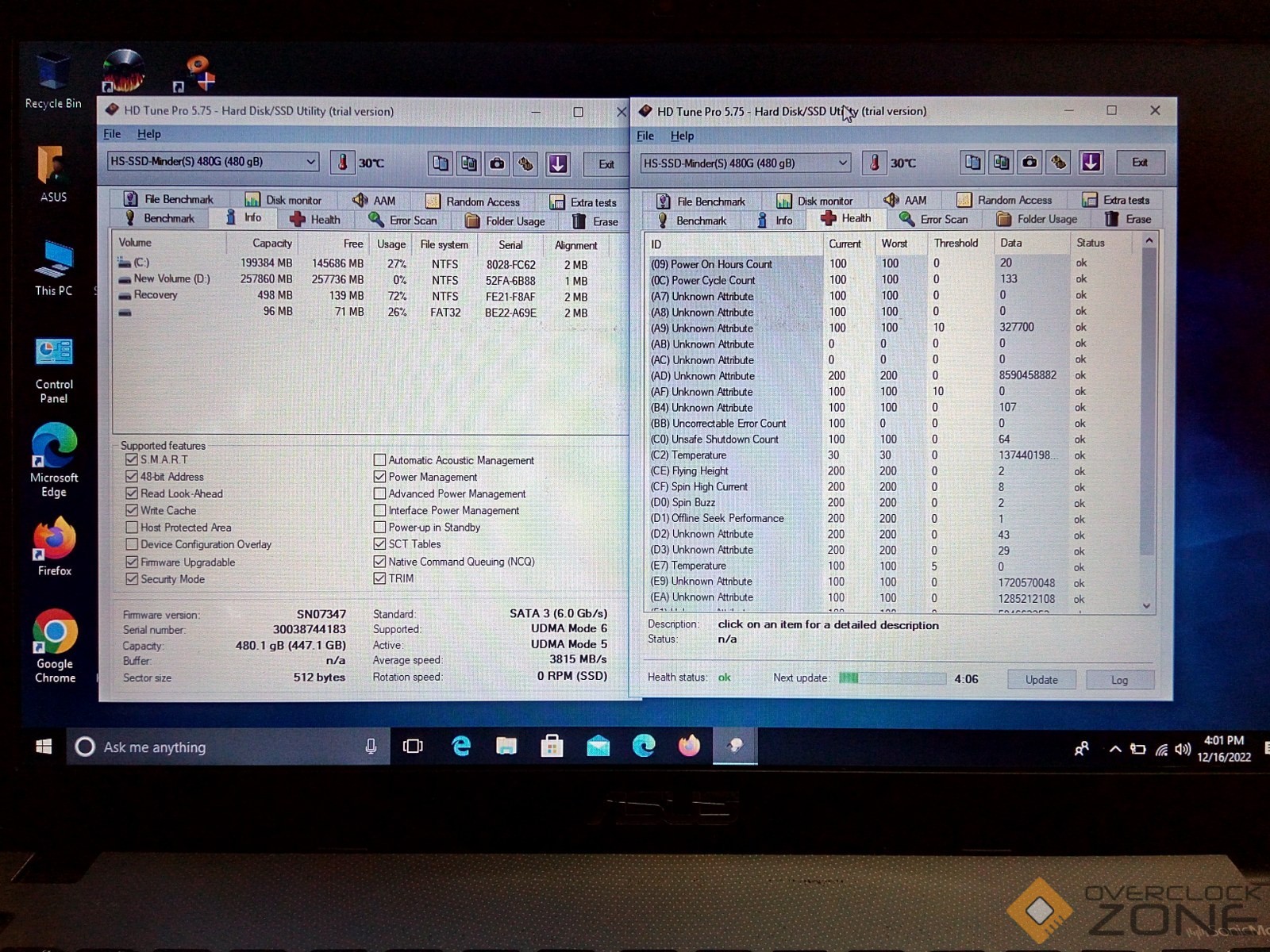Image resolution: width=1270 pixels, height=952 pixels.
Task: Click Exit button in left HD Tune window
Action: pyautogui.click(x=606, y=164)
